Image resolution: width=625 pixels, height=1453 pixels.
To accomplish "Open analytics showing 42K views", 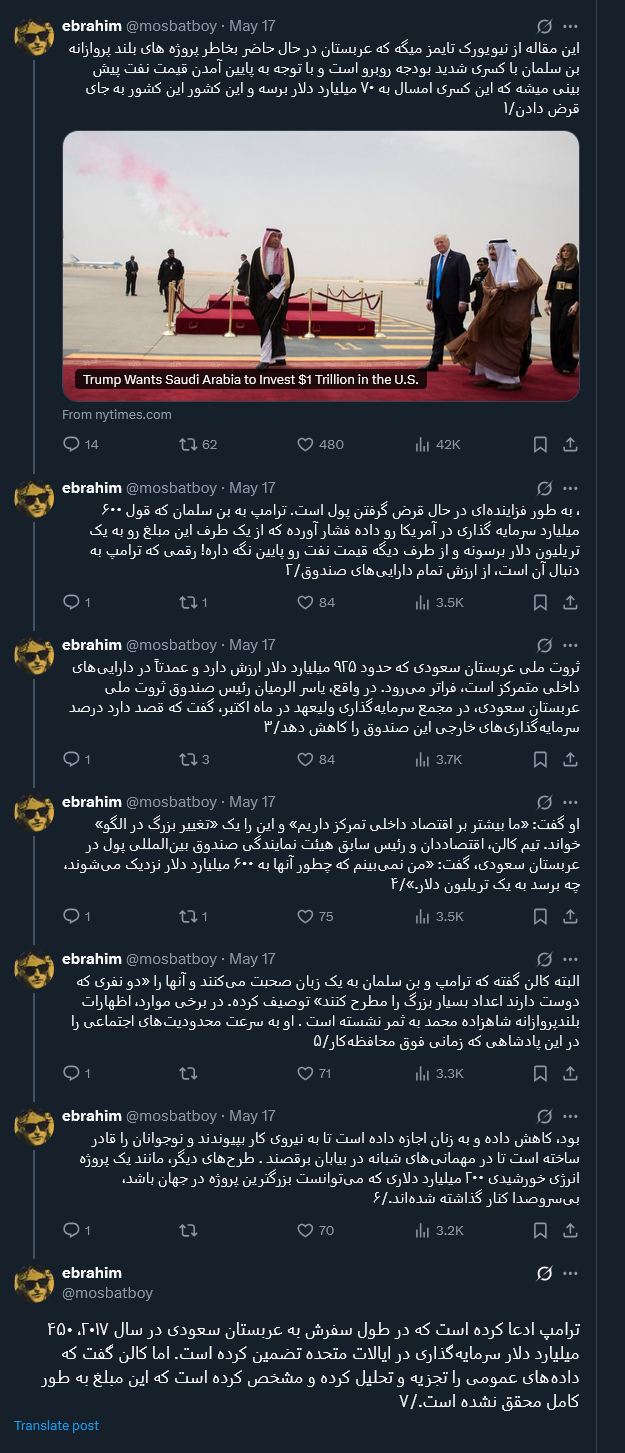I will click(421, 444).
